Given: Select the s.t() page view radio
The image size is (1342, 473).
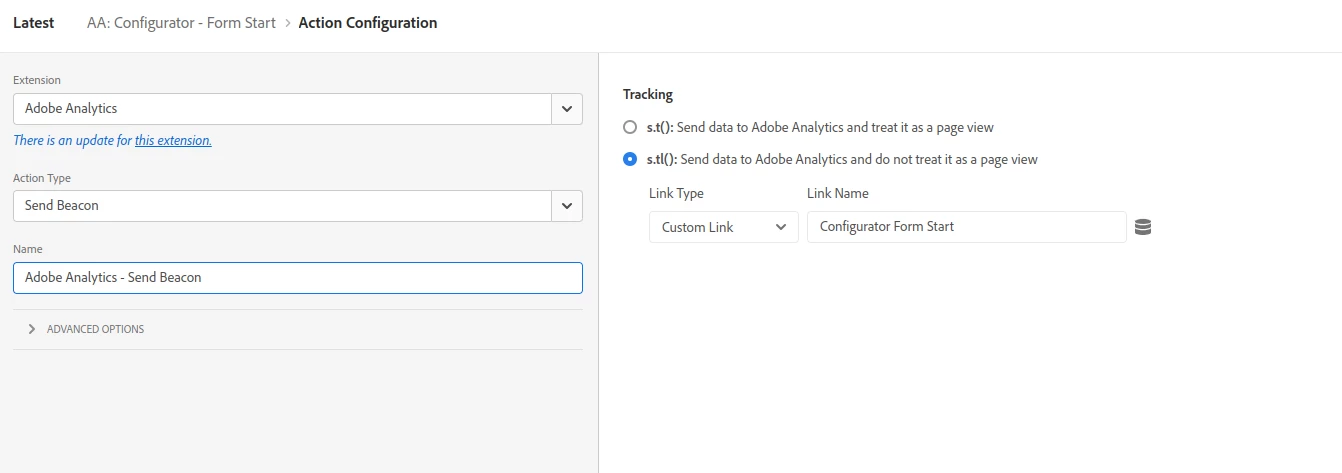Looking at the screenshot, I should (629, 128).
